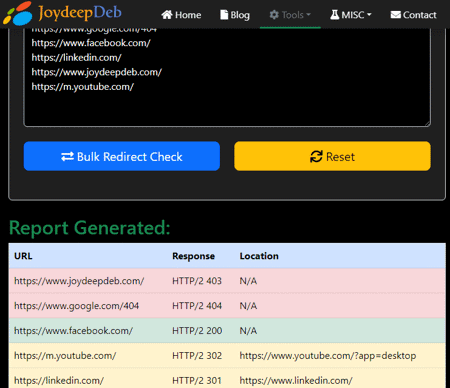Image resolution: width=450 pixels, height=388 pixels.
Task: Select https://www.facebook.com/ in the report table
Action: (73, 331)
